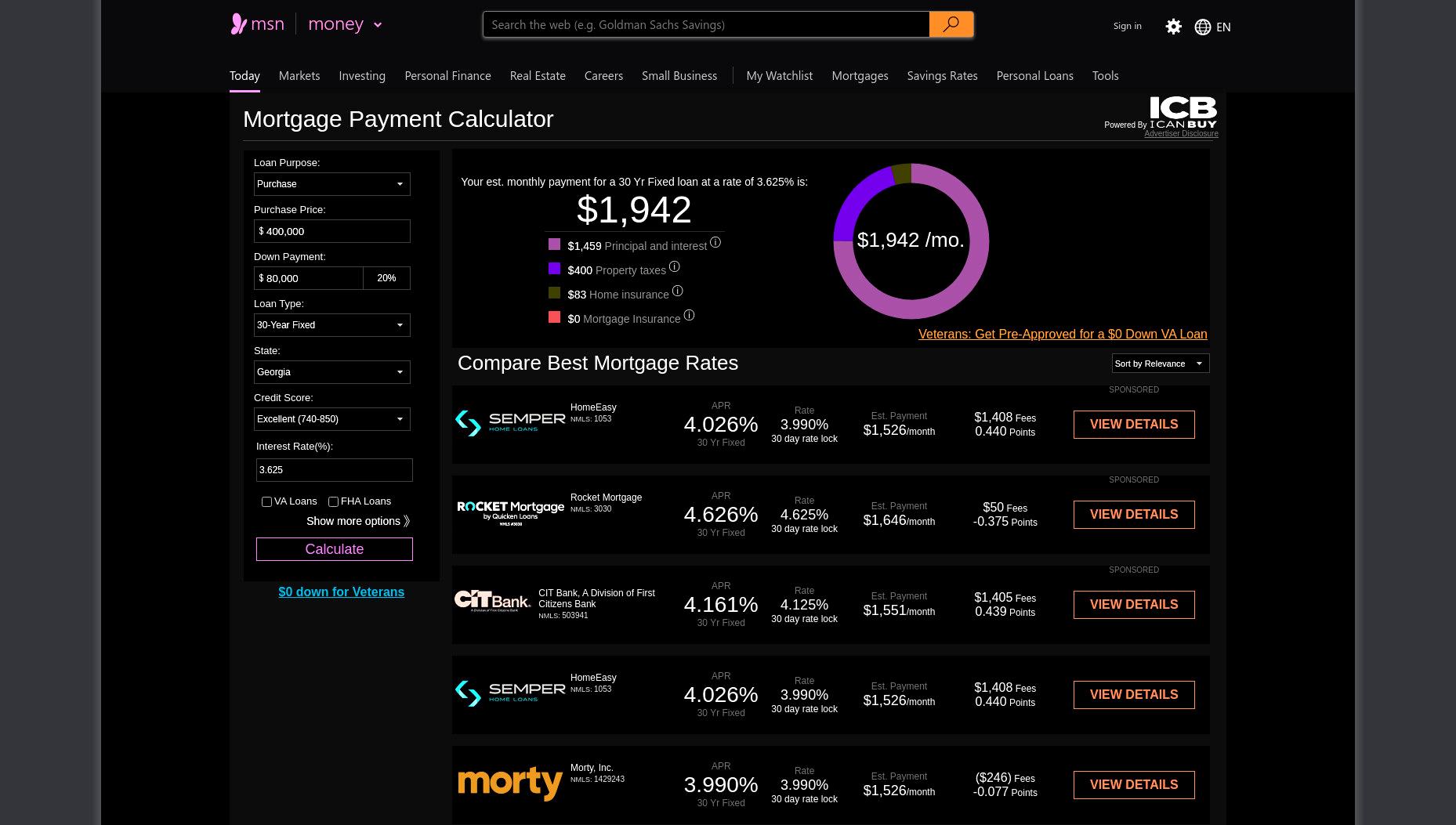
Task: Open the Loan Purpose dropdown
Action: pyautogui.click(x=332, y=184)
